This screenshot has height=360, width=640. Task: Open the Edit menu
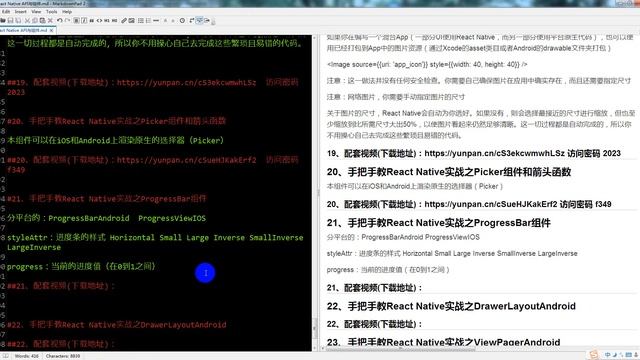(x=6, y=12)
